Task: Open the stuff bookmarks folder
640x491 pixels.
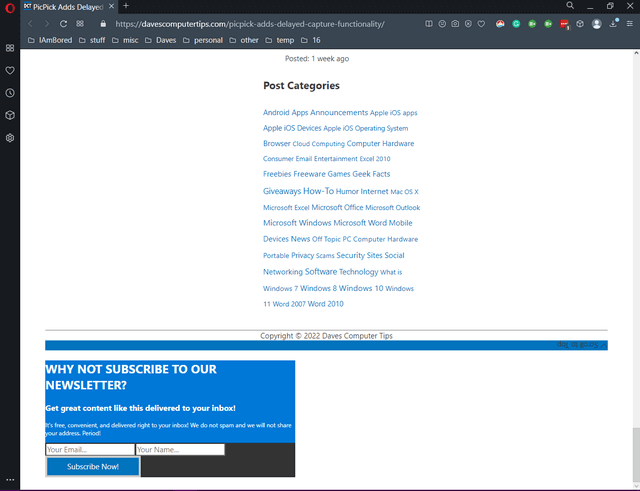Action: click(92, 40)
